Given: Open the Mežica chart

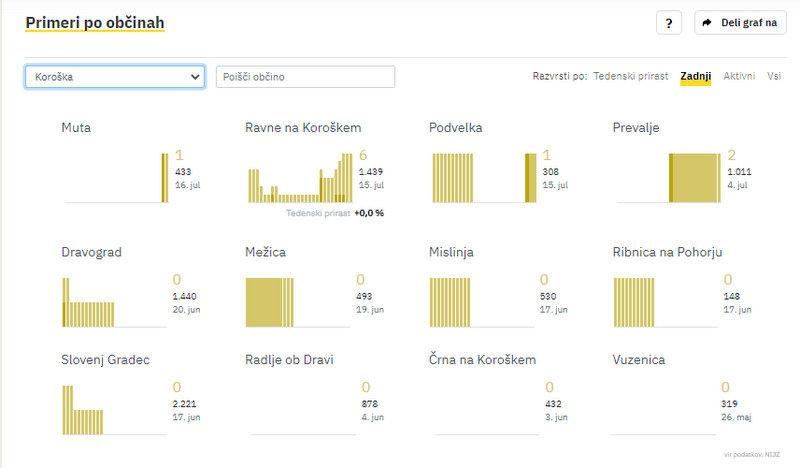Looking at the screenshot, I should click(300, 302).
